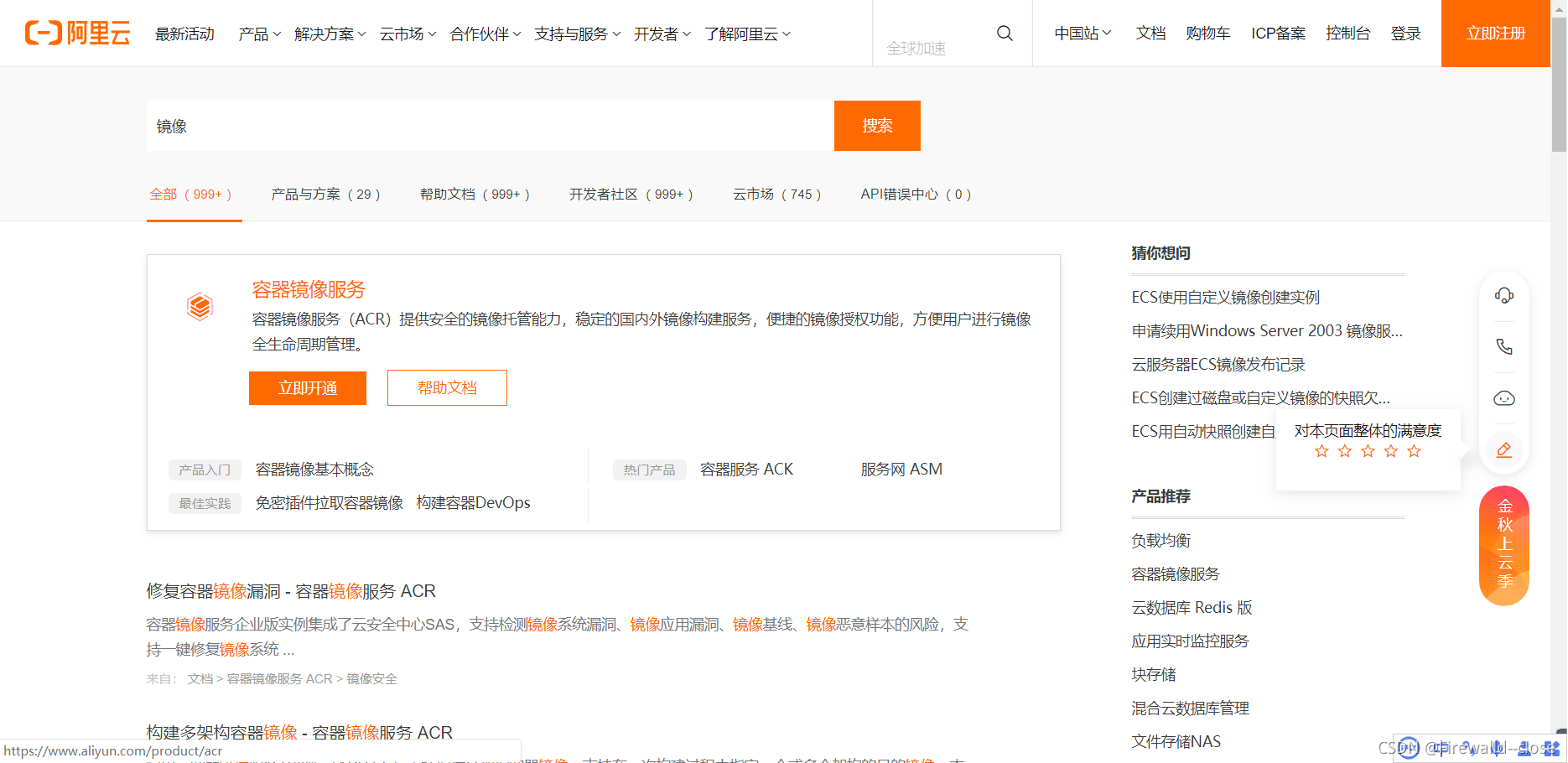Screen dimensions: 1568x763
Task: Expand the 合作伙伴 menu
Action: point(485,34)
